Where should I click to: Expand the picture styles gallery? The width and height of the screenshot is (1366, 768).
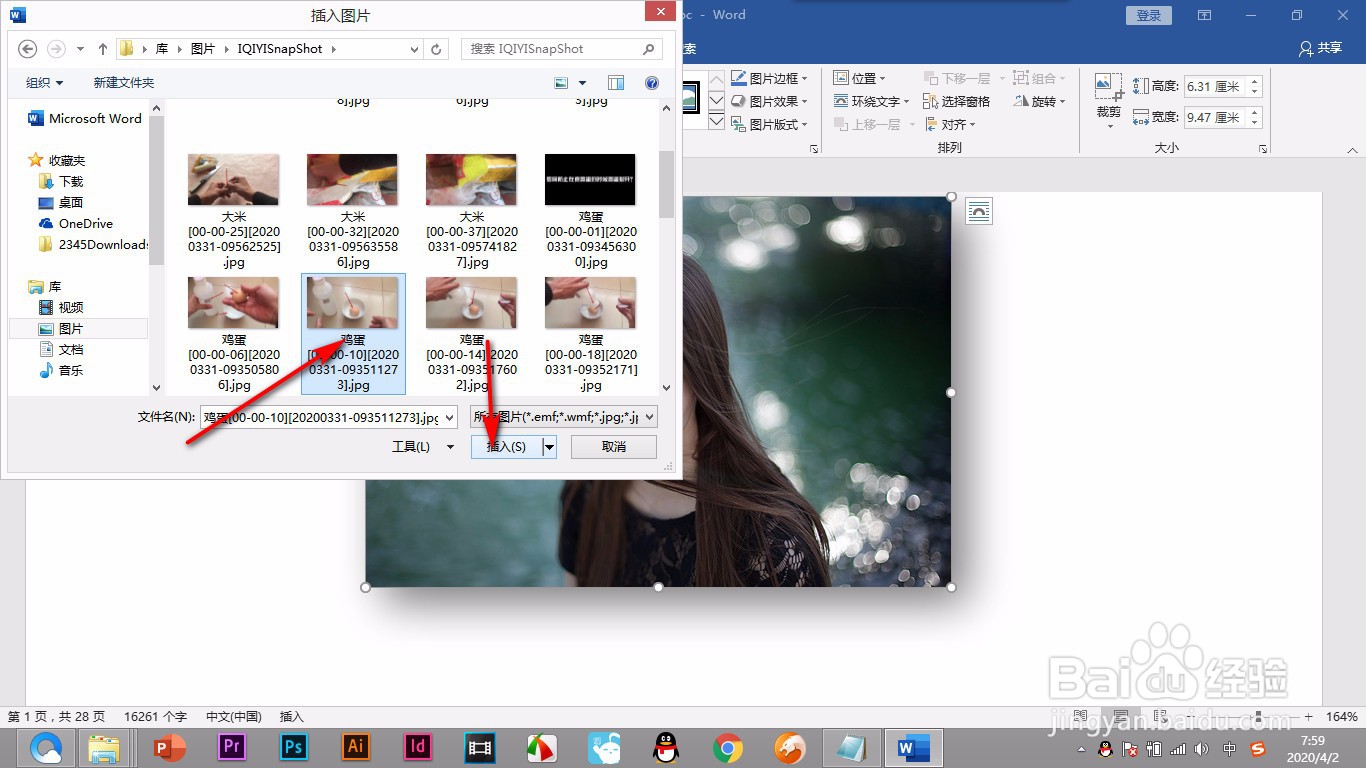(716, 122)
